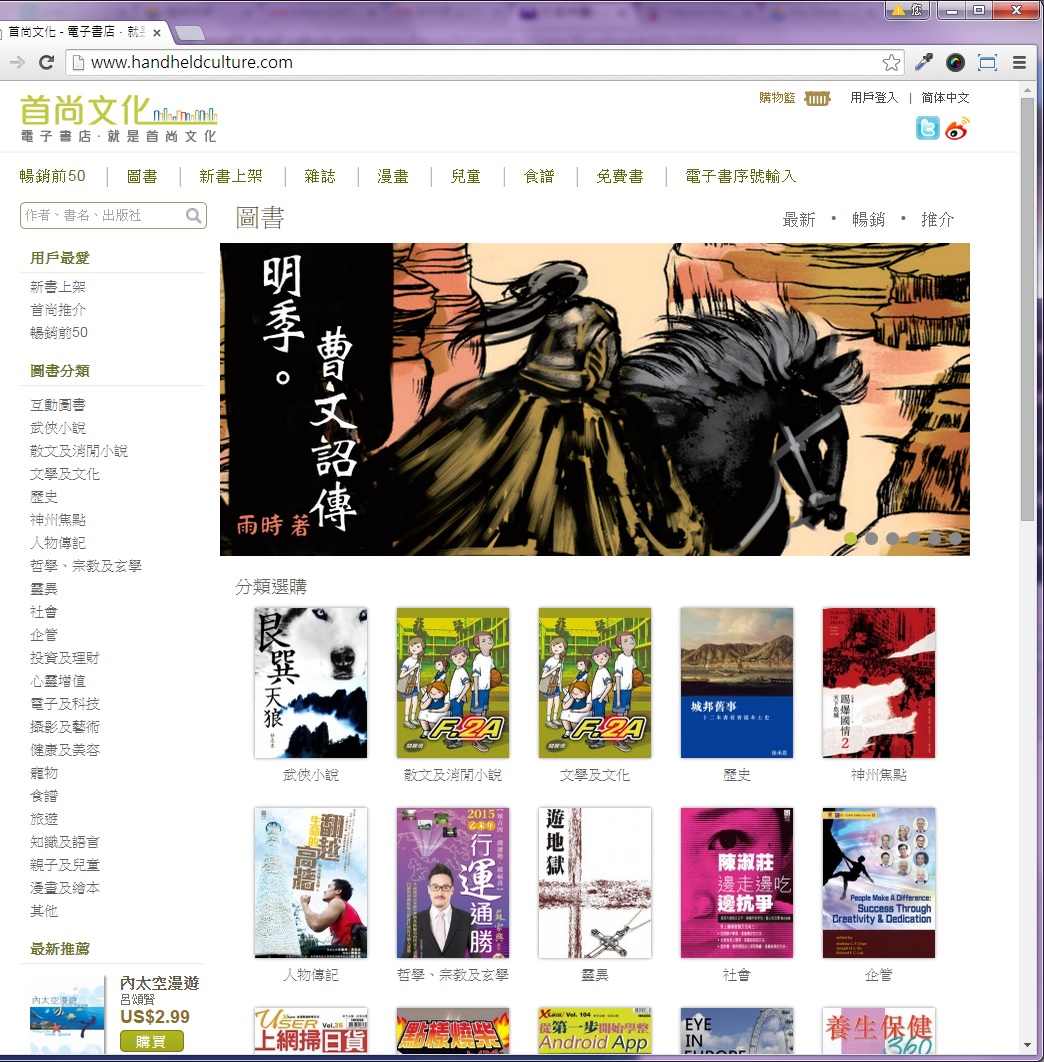Select the last carousel dot

[x=955, y=538]
